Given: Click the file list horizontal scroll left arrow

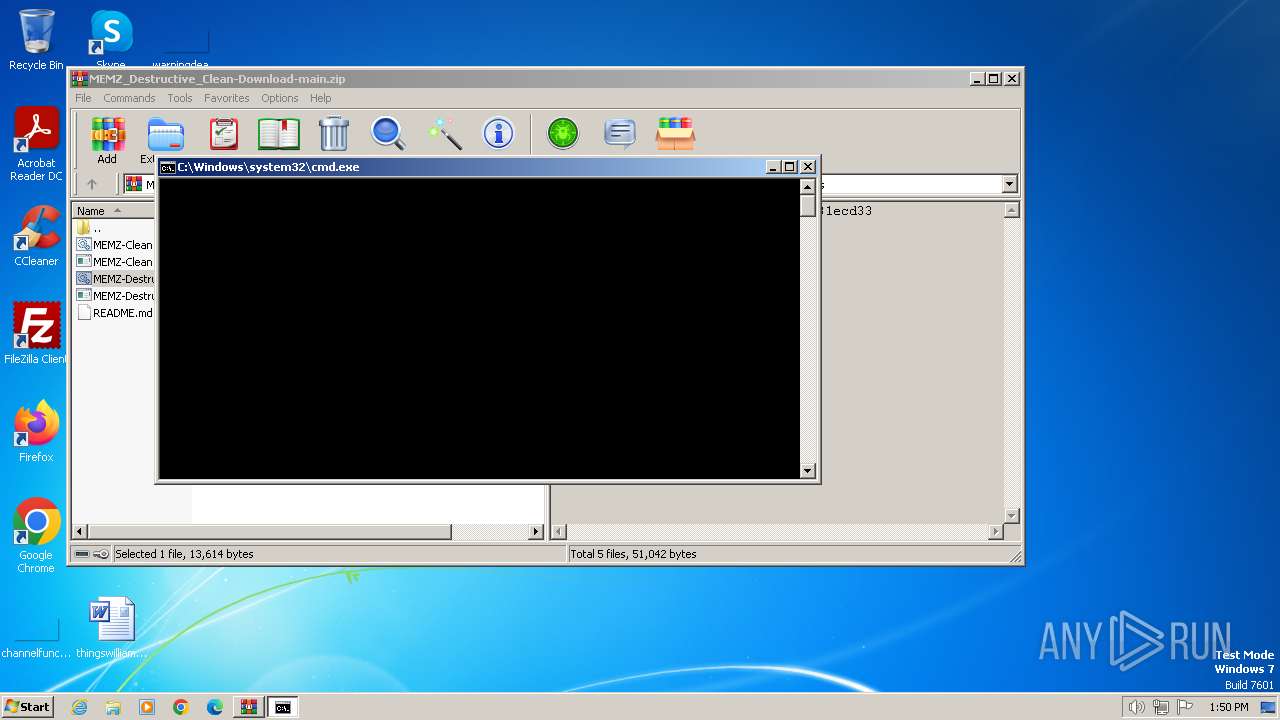Looking at the screenshot, I should pos(80,532).
